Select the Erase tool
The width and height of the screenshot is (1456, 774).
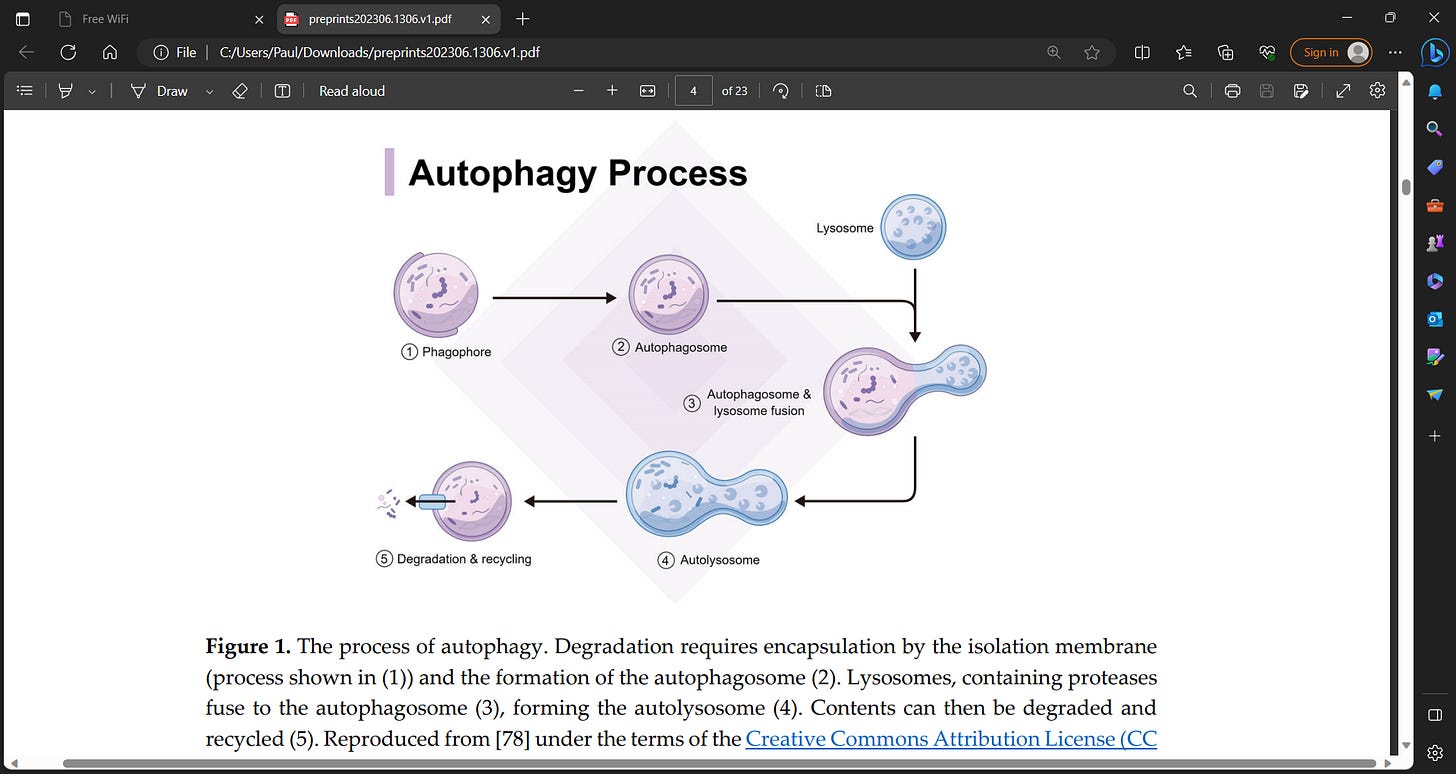pos(239,91)
